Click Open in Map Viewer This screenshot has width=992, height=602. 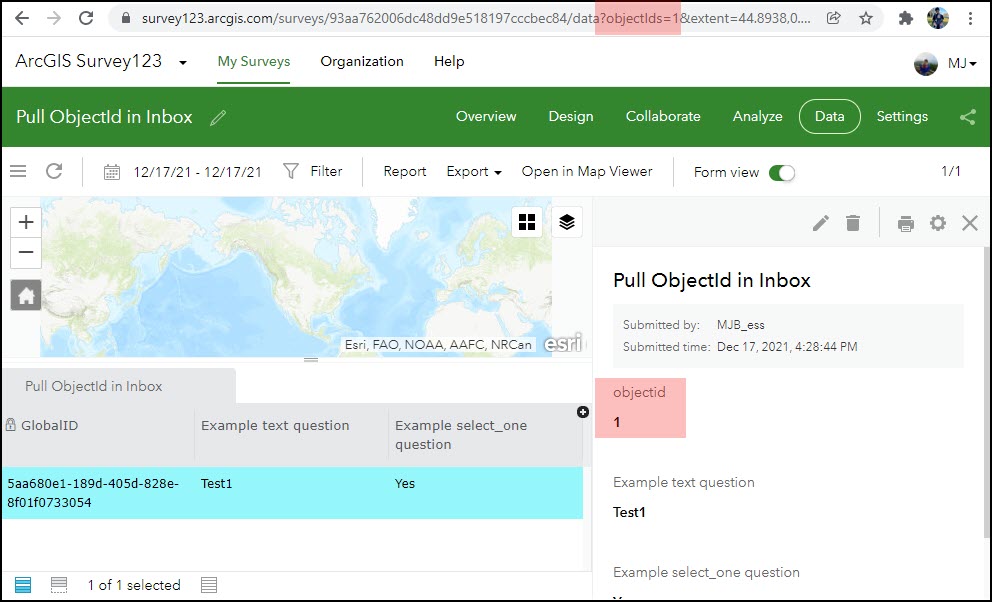588,171
